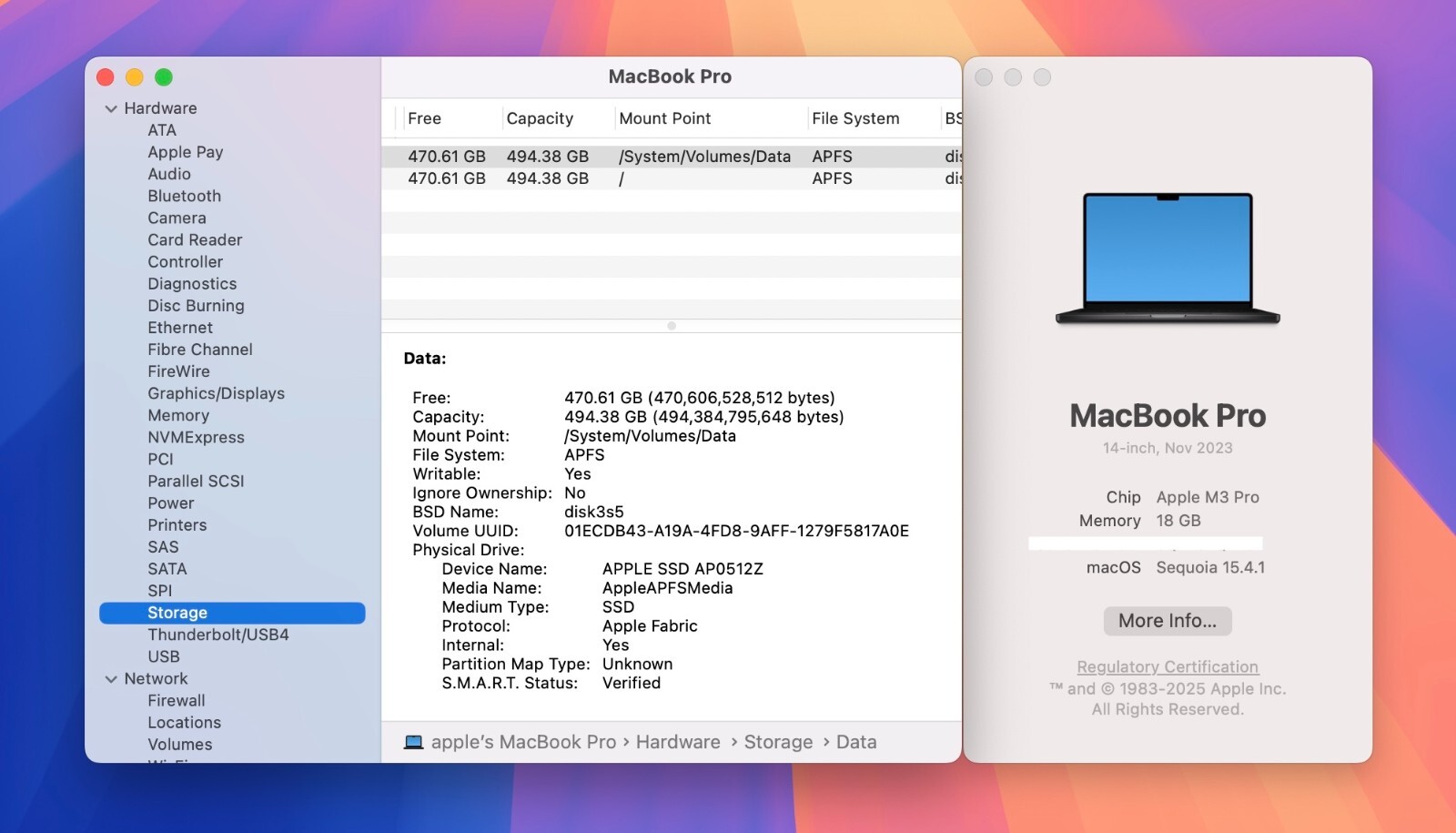1456x833 pixels.
Task: Select USB in the sidebar
Action: point(164,656)
